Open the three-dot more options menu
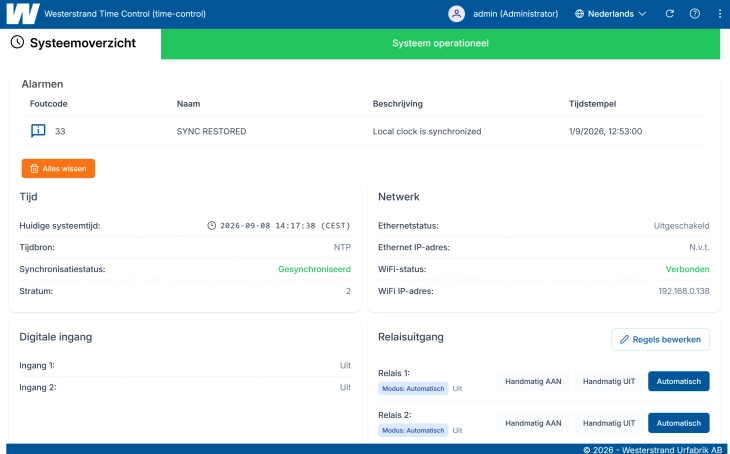 tap(720, 14)
